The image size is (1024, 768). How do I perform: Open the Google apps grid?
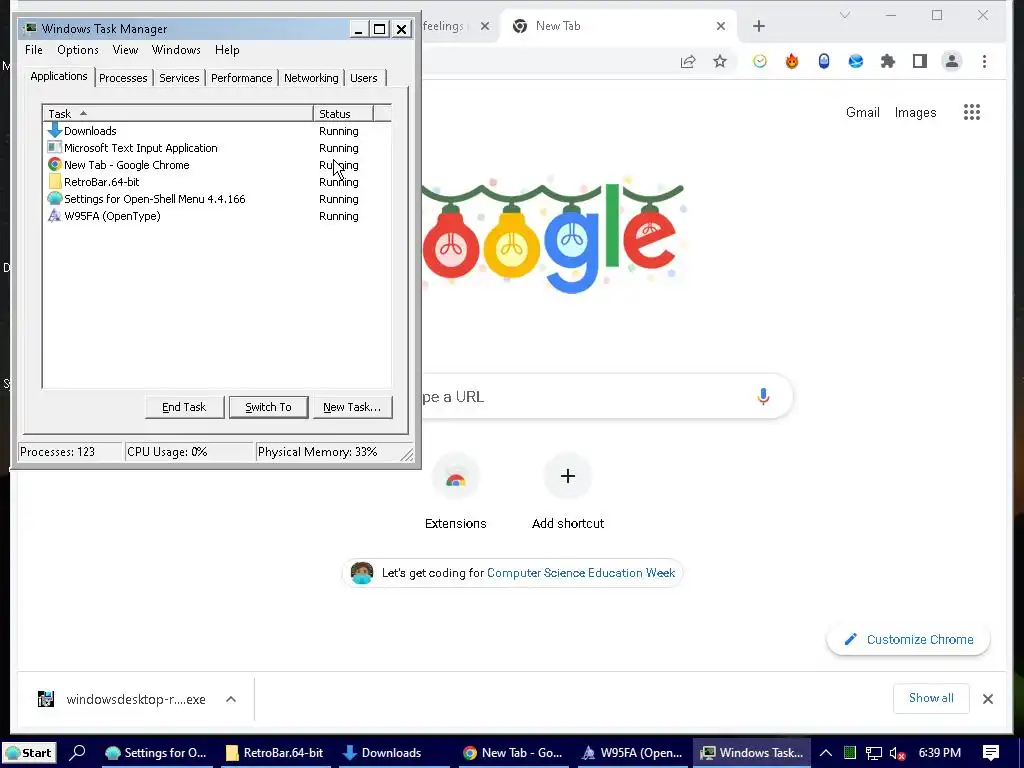[972, 112]
